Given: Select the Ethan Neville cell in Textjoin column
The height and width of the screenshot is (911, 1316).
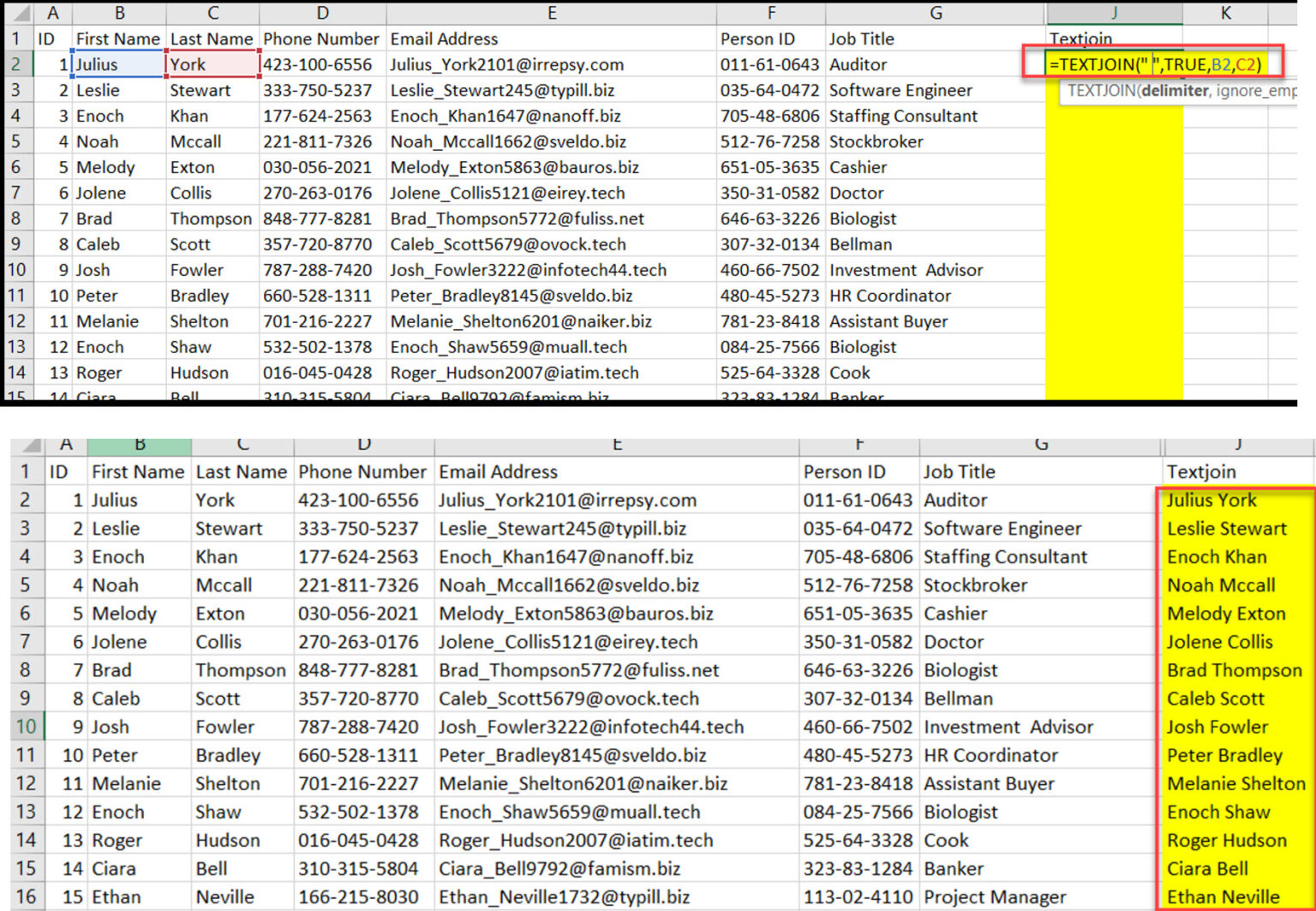Looking at the screenshot, I should (x=1223, y=896).
